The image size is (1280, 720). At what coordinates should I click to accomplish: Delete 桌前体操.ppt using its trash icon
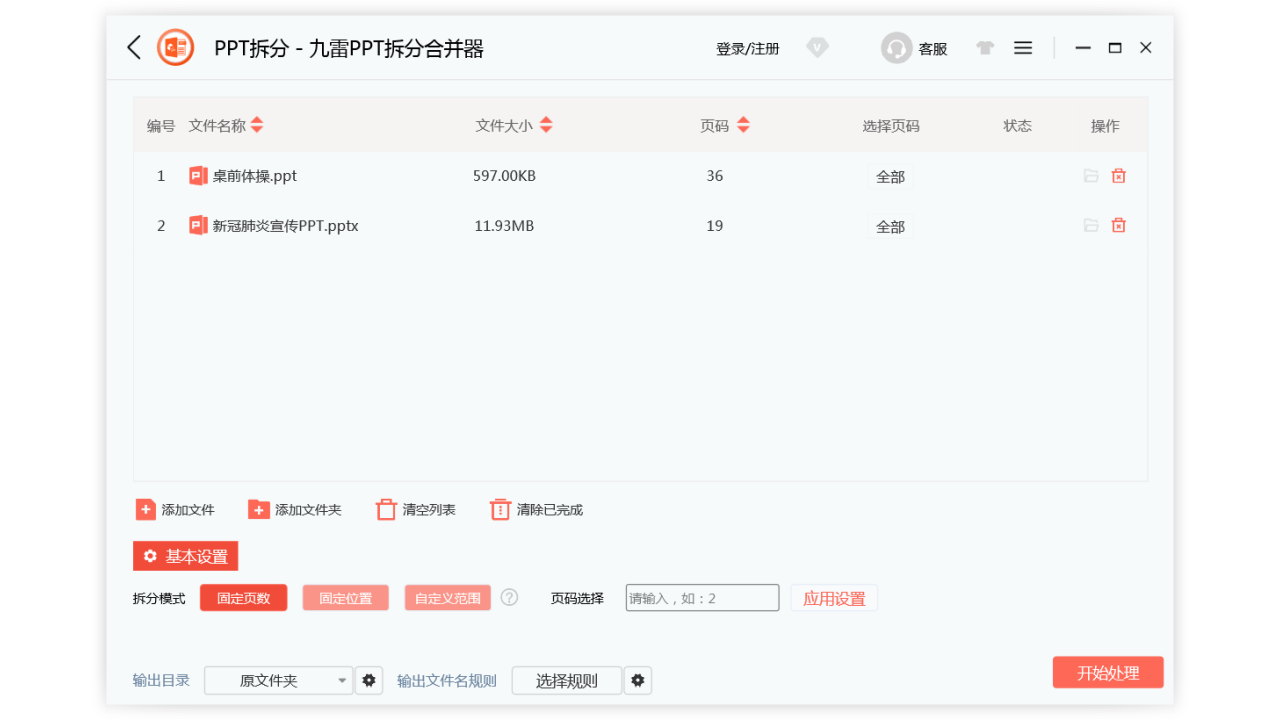point(1118,175)
